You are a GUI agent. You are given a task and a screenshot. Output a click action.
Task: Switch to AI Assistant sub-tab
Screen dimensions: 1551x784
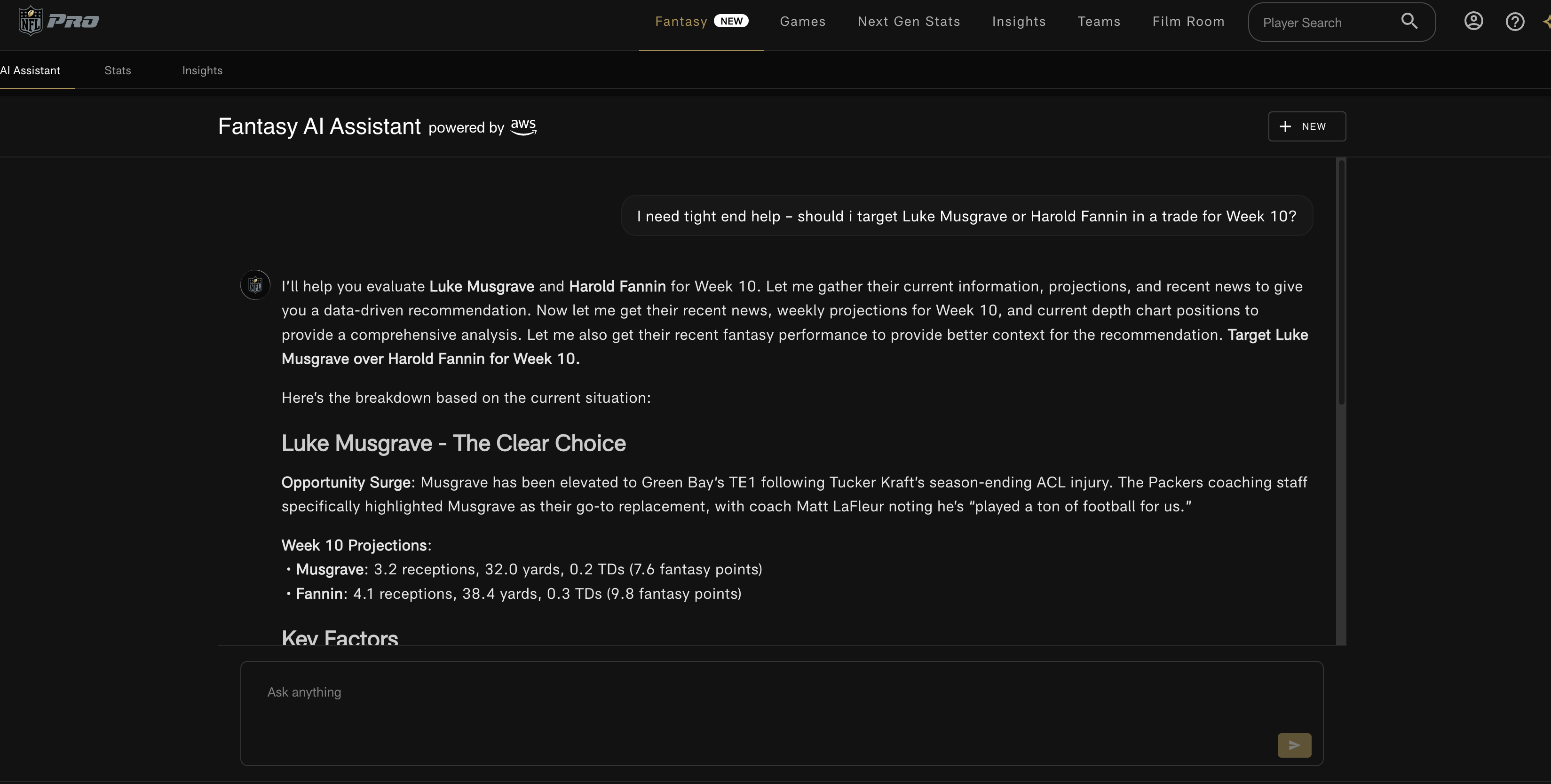(x=30, y=71)
